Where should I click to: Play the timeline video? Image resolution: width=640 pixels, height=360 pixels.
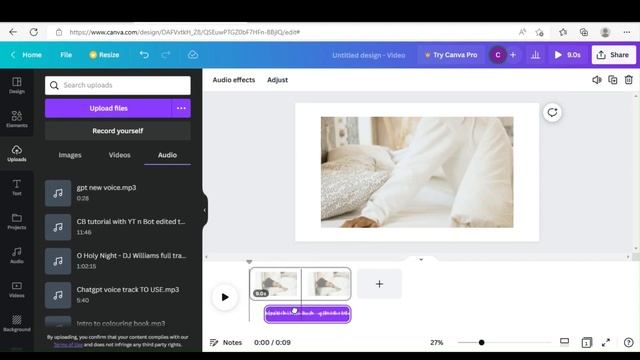click(x=225, y=297)
